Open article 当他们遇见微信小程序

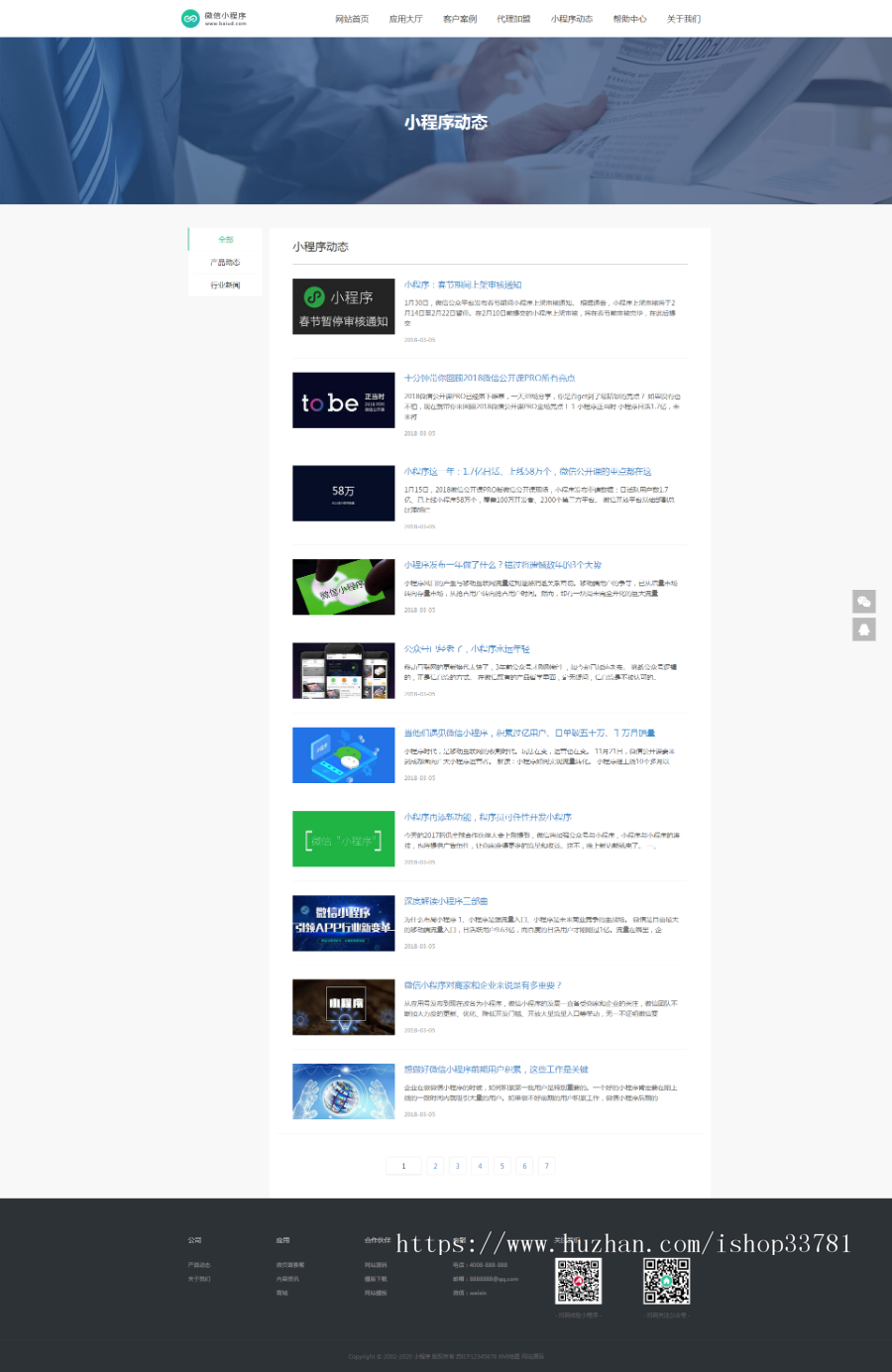529,734
